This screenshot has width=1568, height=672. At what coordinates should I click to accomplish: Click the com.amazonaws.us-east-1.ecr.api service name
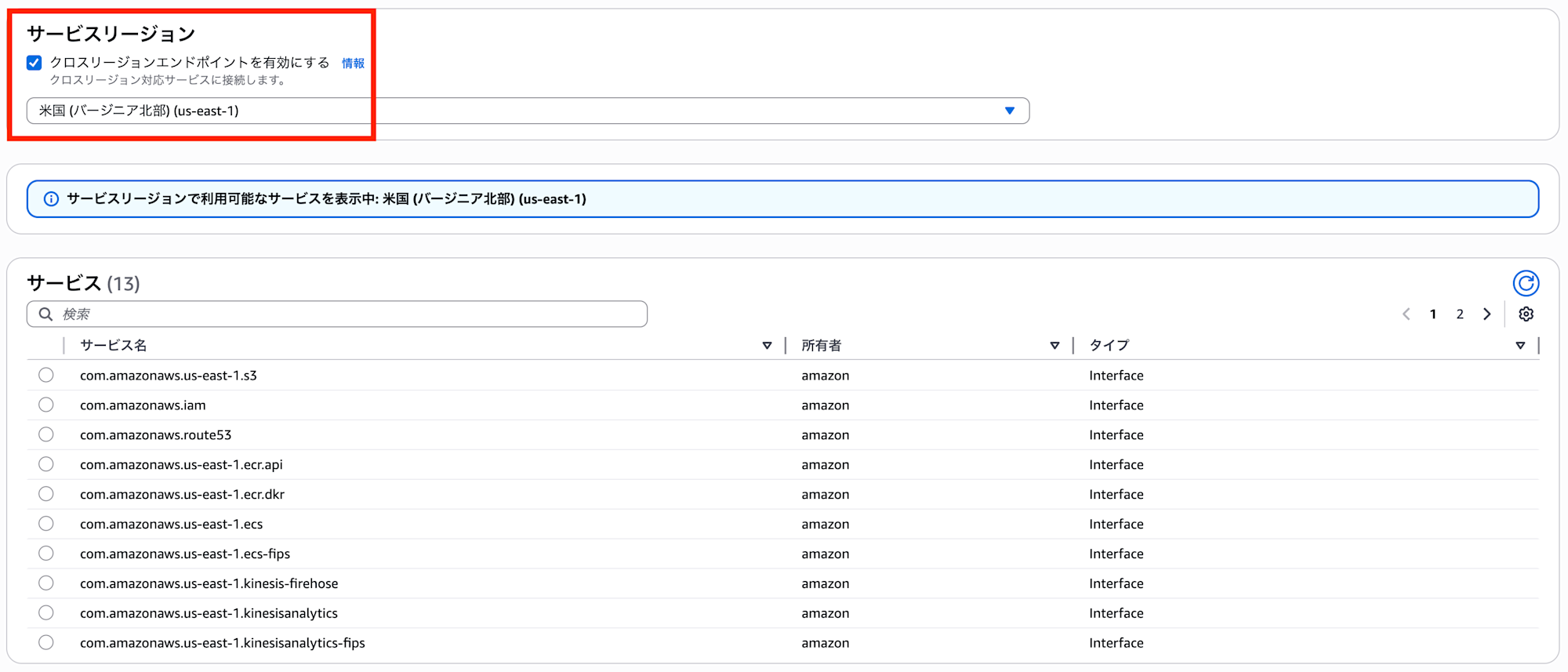tap(181, 465)
